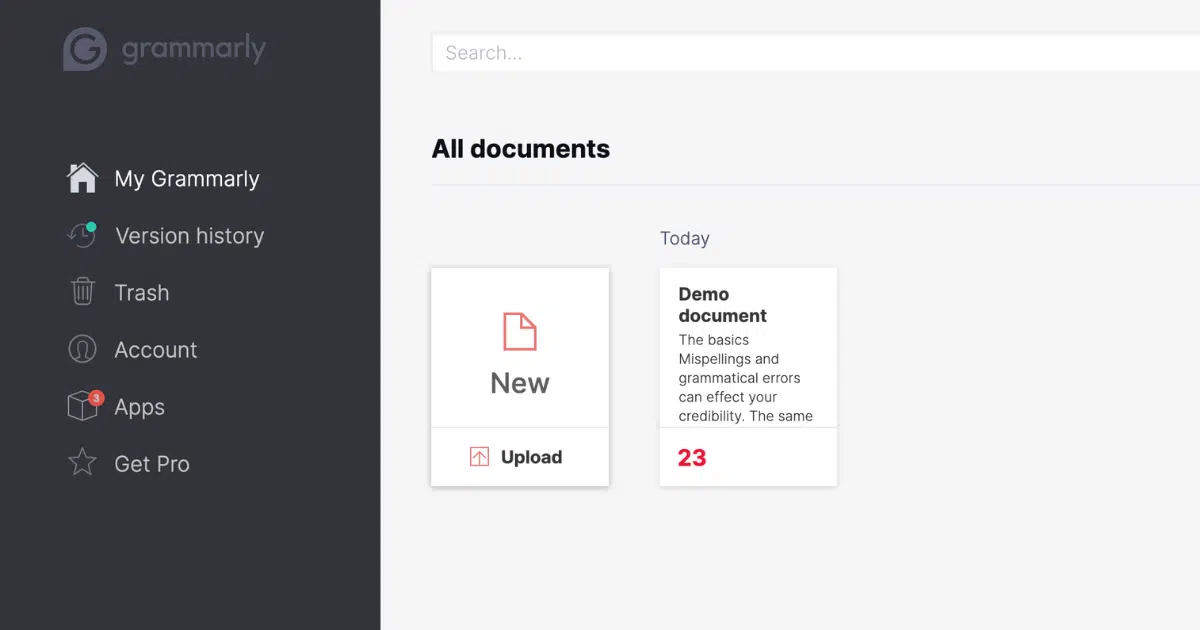Click the Get Pro star icon

(x=82, y=463)
